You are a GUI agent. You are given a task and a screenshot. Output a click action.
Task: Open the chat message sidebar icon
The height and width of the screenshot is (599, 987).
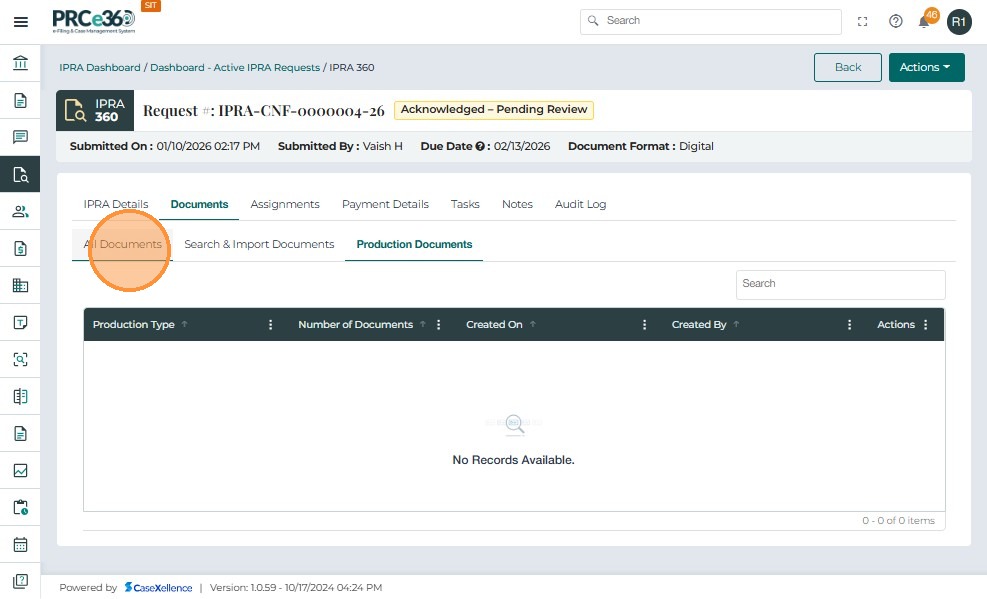coord(20,137)
